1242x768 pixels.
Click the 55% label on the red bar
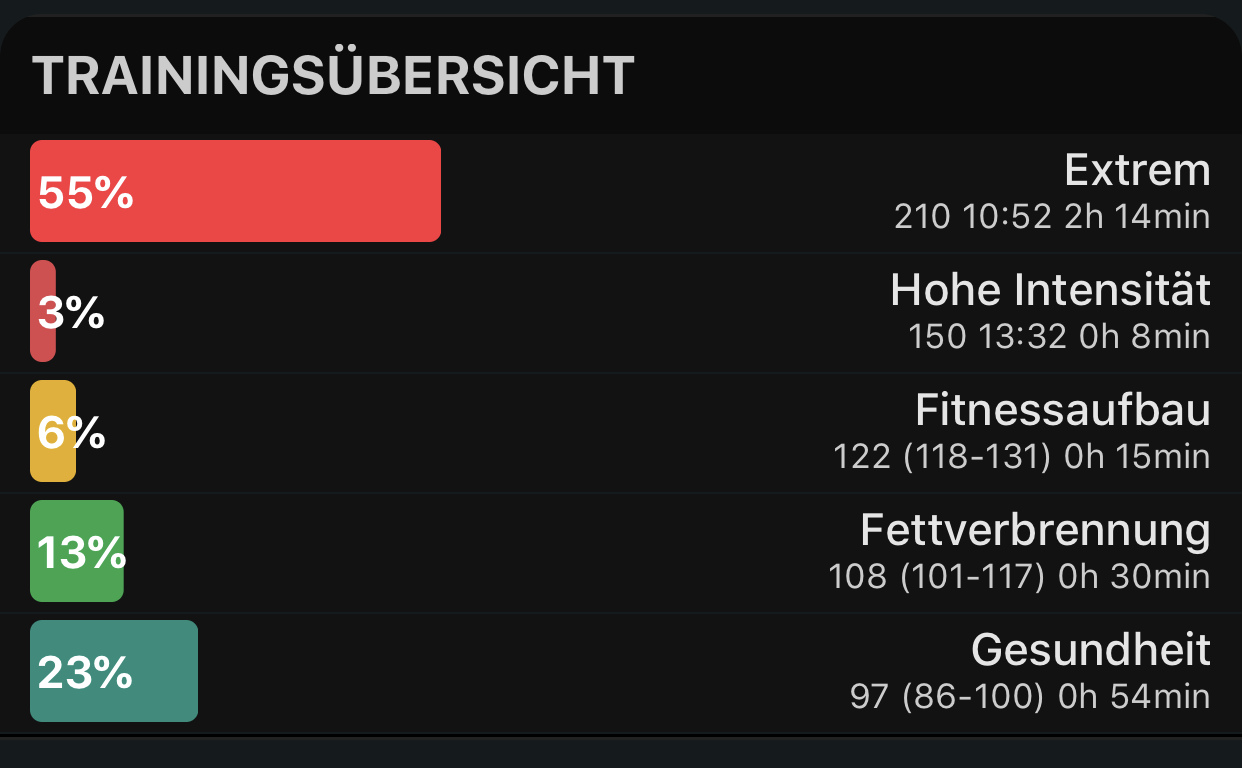[83, 195]
